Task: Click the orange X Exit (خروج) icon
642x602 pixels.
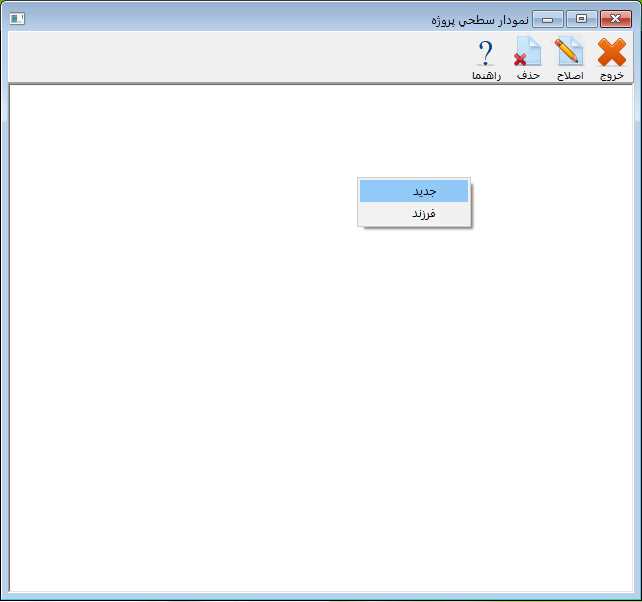Action: point(611,52)
